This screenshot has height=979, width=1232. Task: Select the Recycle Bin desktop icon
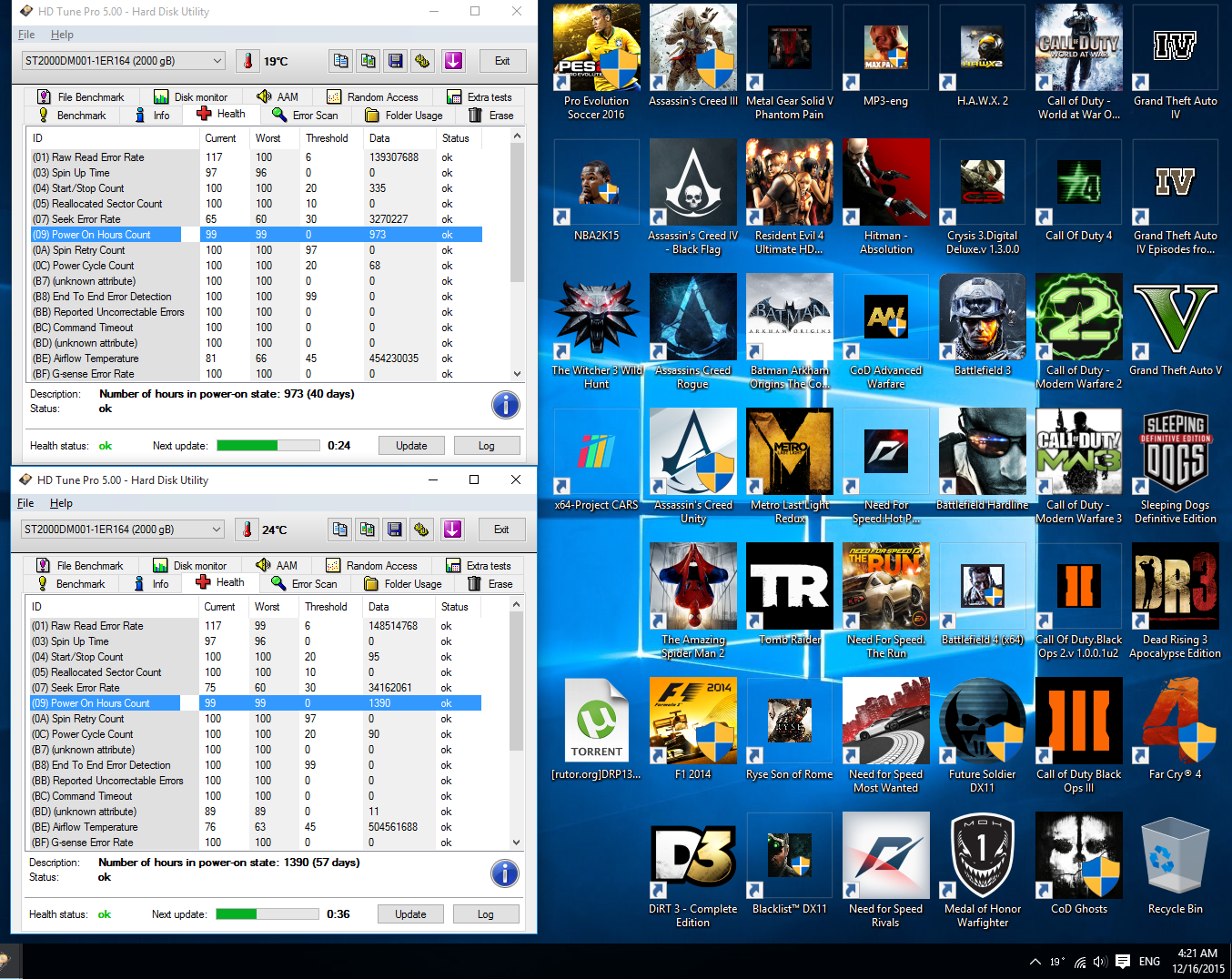coord(1175,865)
